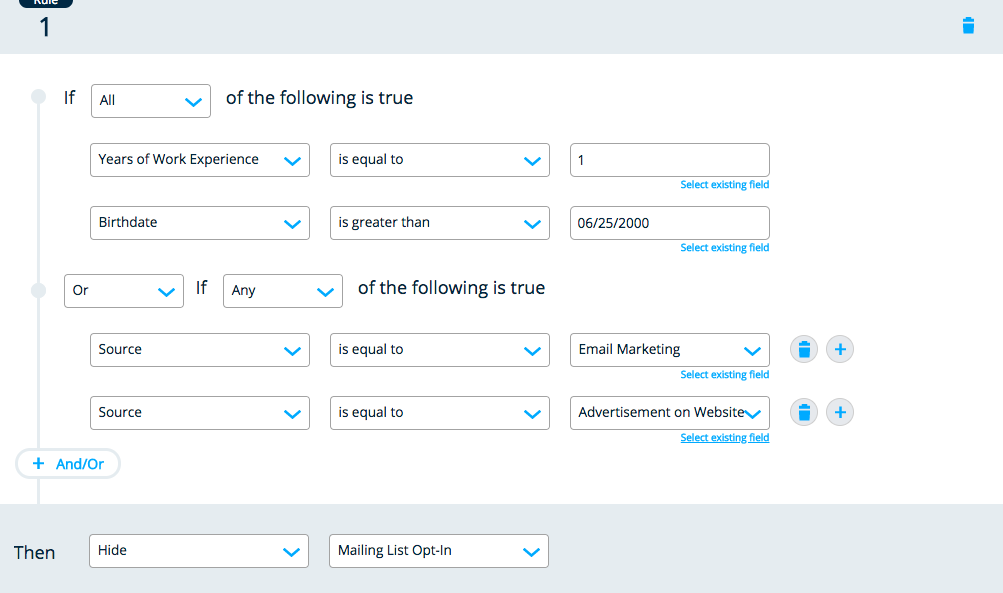The image size is (1003, 593).
Task: Open the Hide action dropdown
Action: [x=200, y=551]
